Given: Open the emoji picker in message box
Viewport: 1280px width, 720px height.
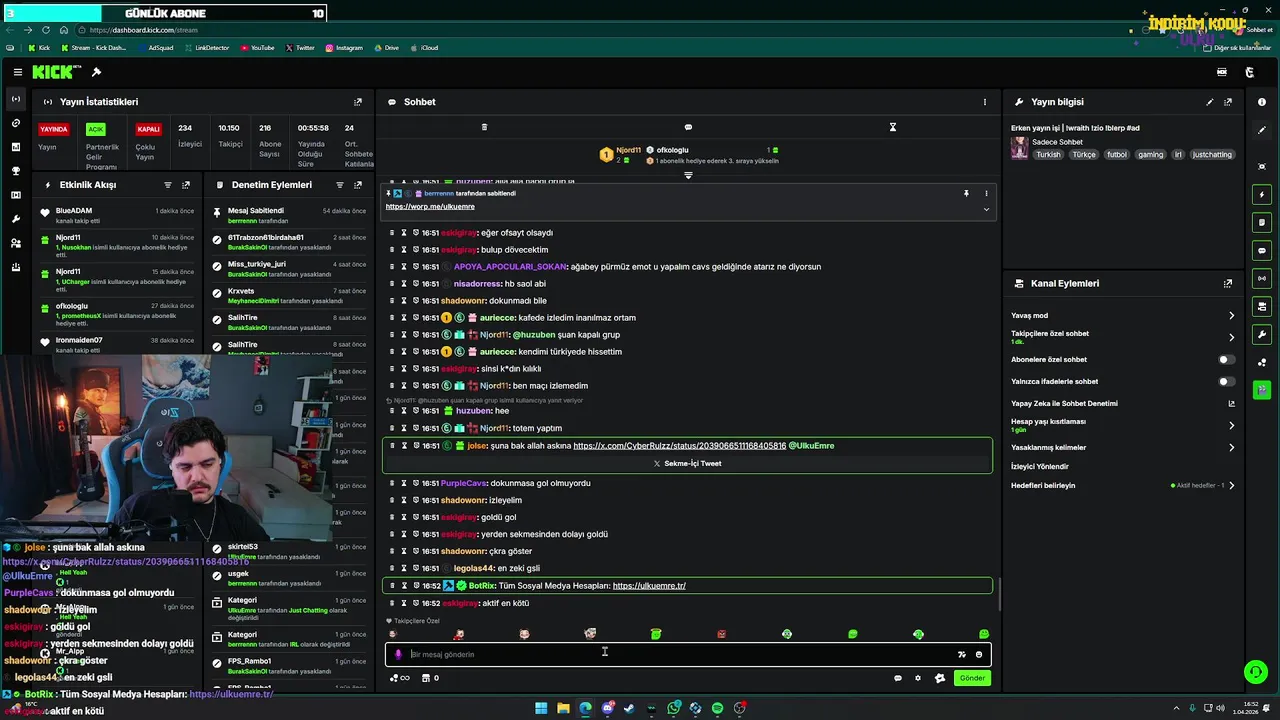Looking at the screenshot, I should click(x=979, y=654).
